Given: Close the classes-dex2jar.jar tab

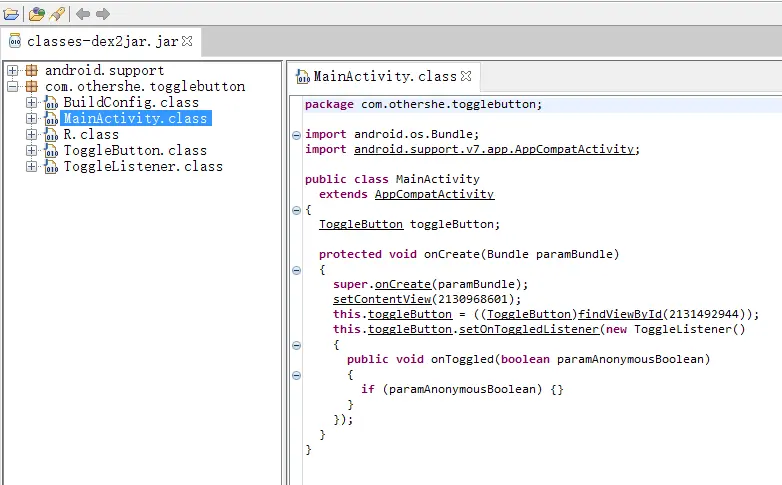Looking at the screenshot, I should tap(187, 41).
